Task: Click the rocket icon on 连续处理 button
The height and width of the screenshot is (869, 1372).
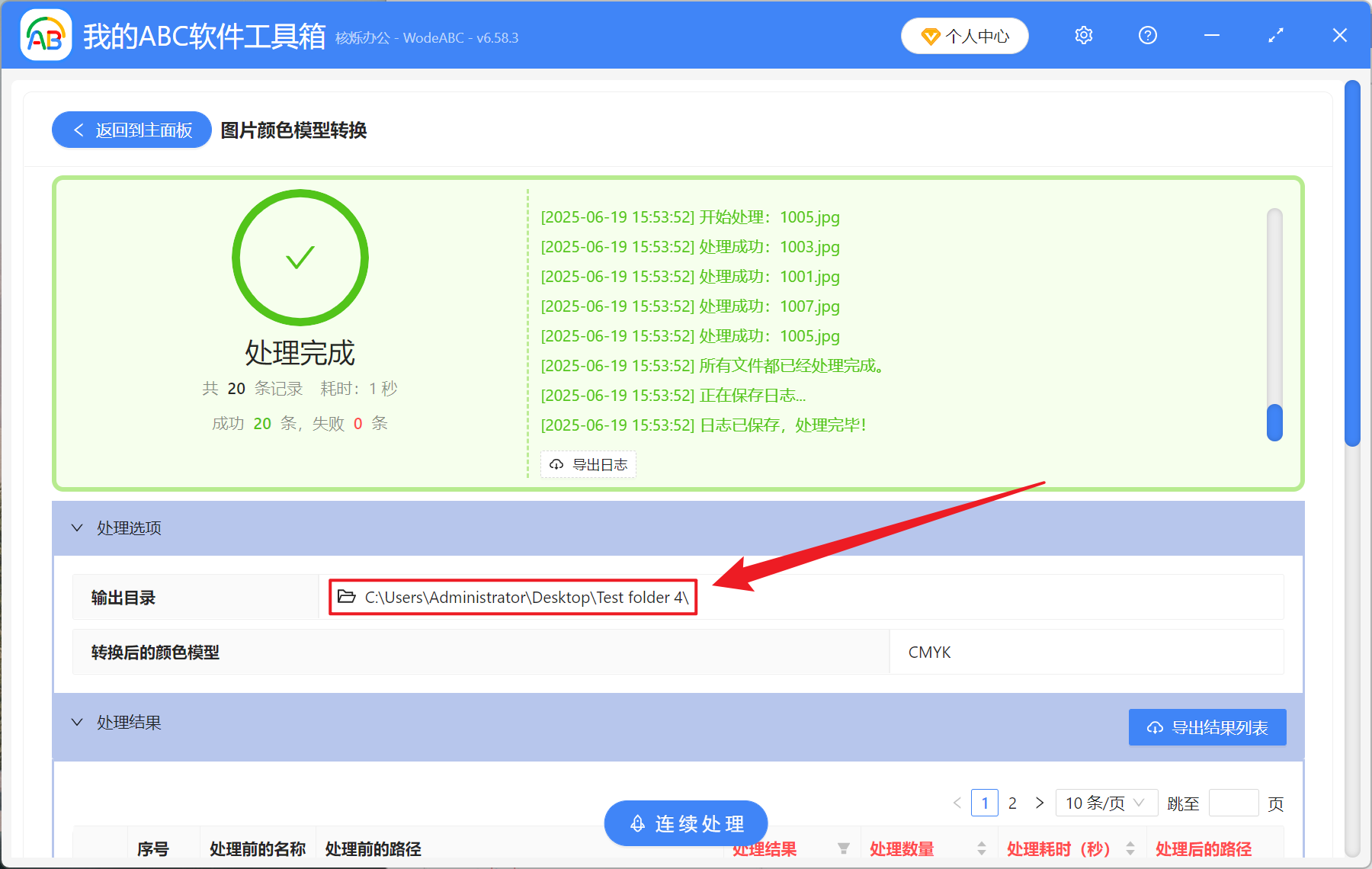Action: pyautogui.click(x=637, y=823)
